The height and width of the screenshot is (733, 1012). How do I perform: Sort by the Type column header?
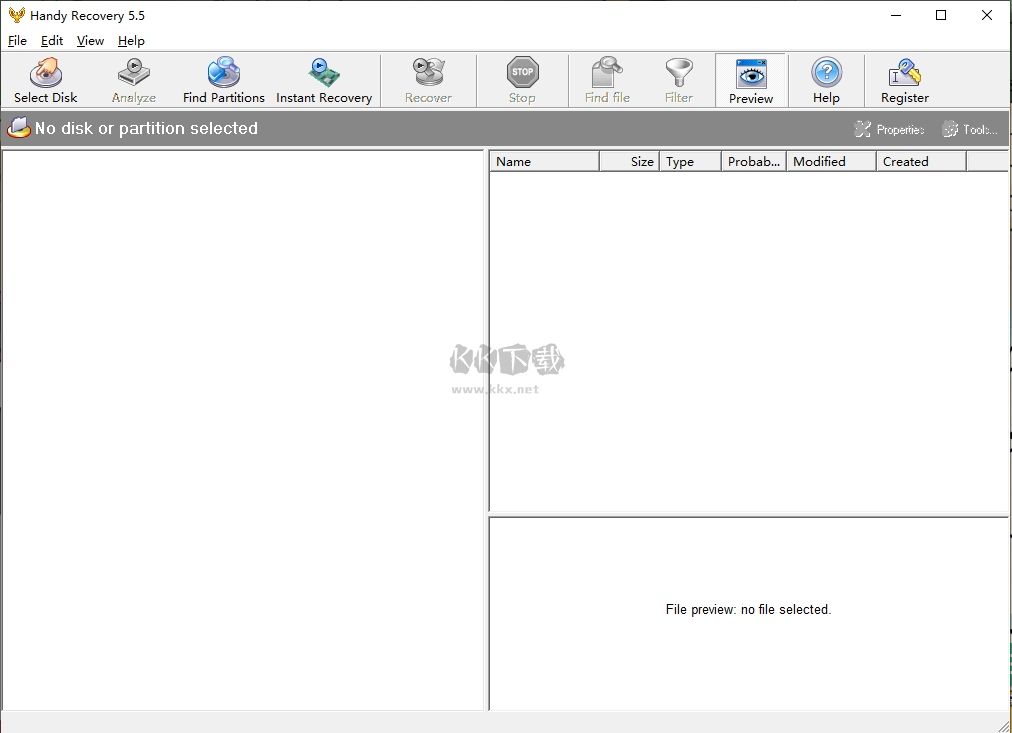690,161
